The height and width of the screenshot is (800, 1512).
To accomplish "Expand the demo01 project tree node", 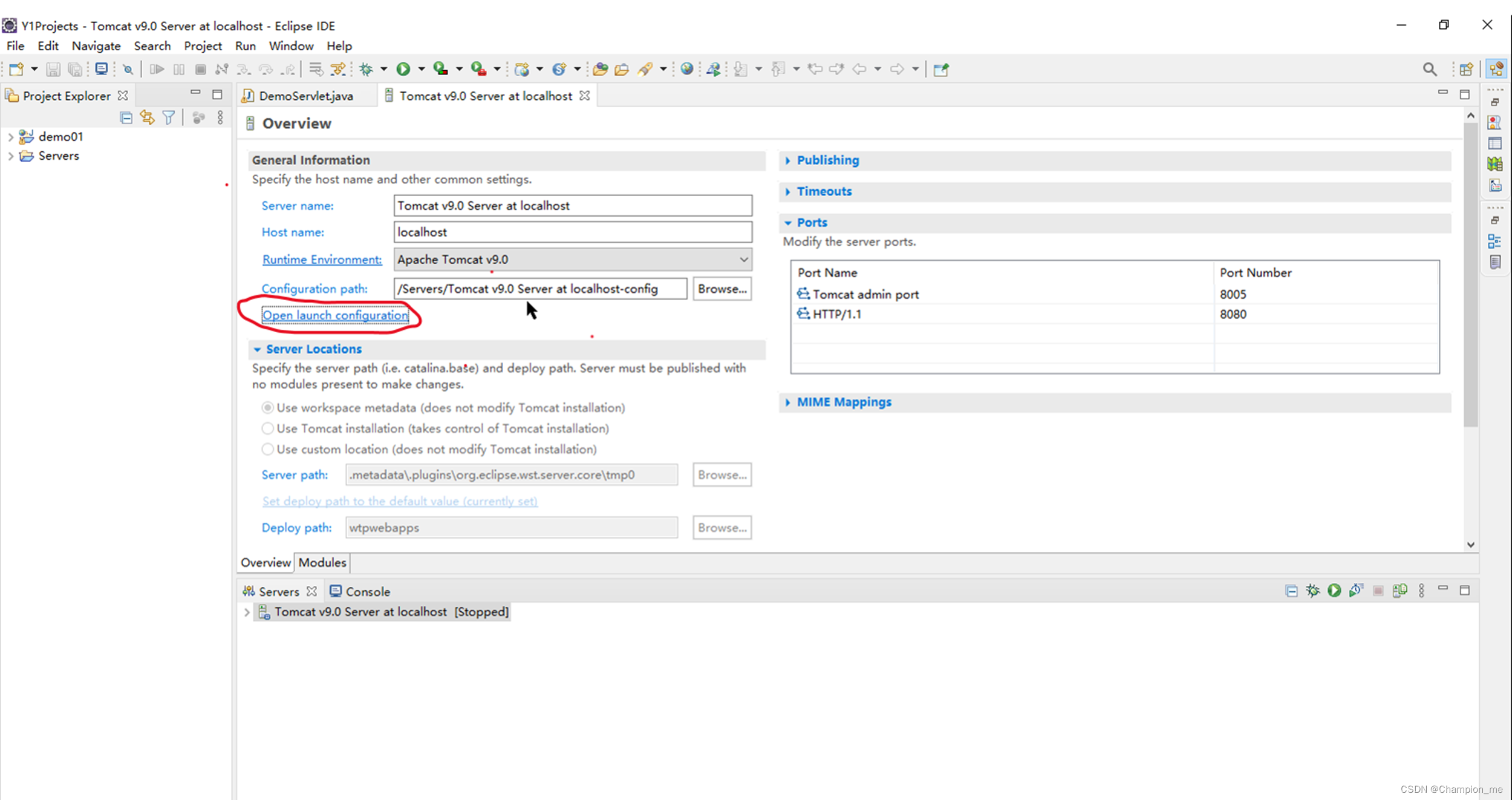I will click(10, 137).
